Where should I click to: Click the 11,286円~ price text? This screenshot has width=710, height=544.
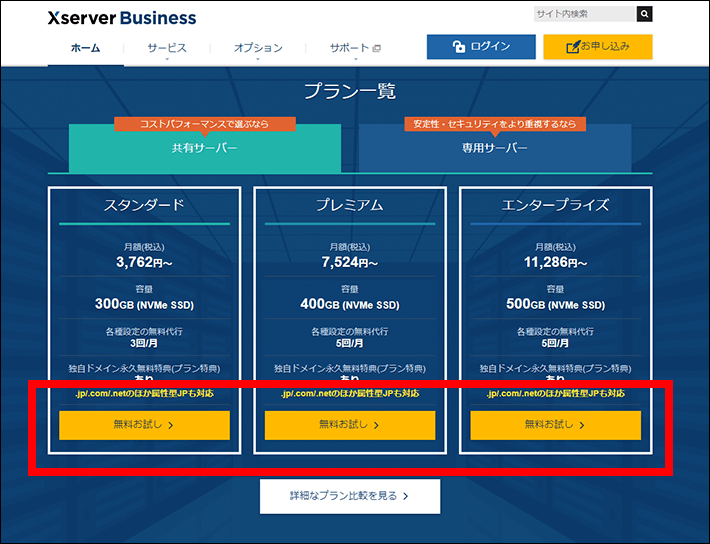tap(556, 262)
